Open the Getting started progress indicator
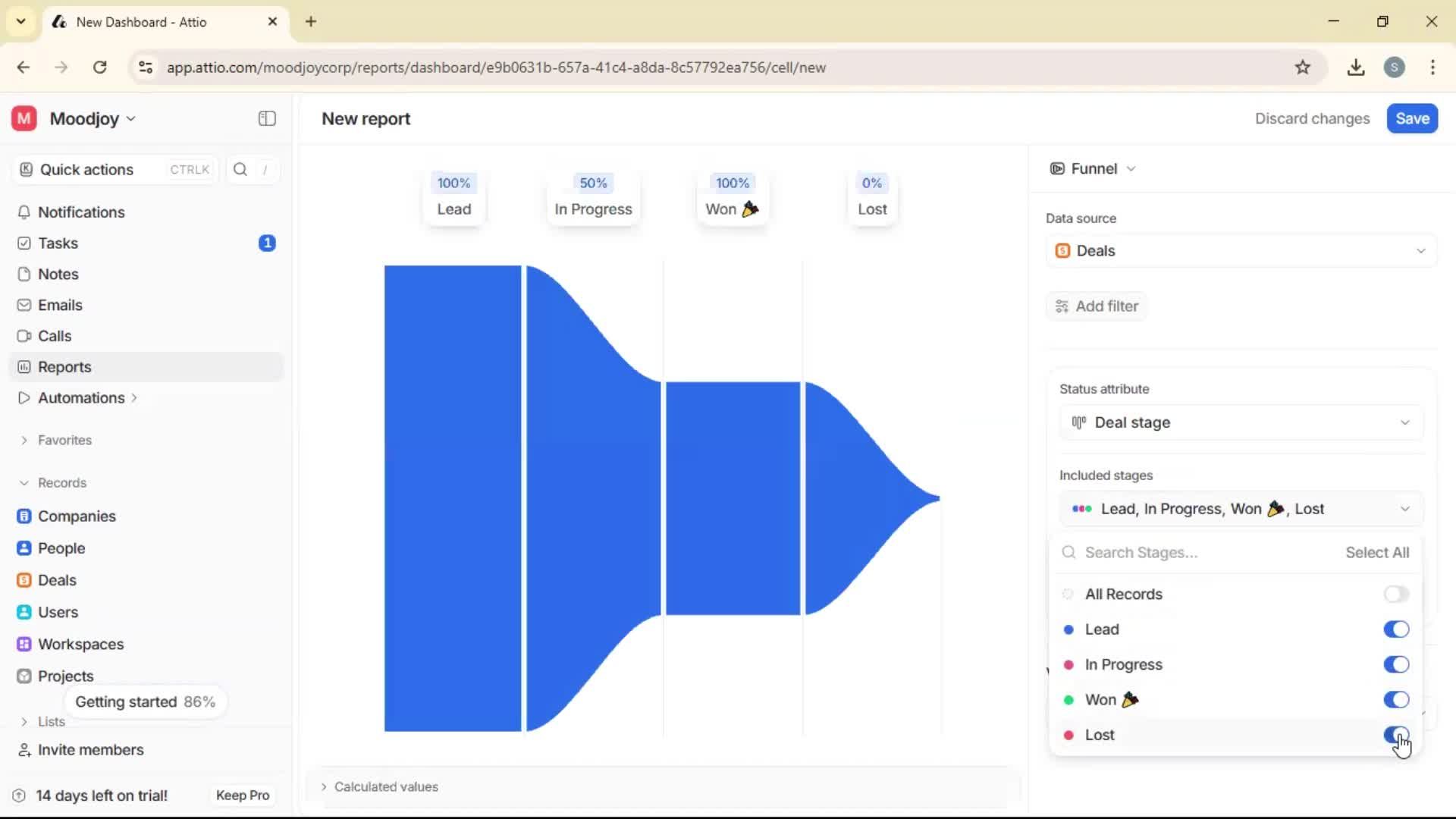 146,701
